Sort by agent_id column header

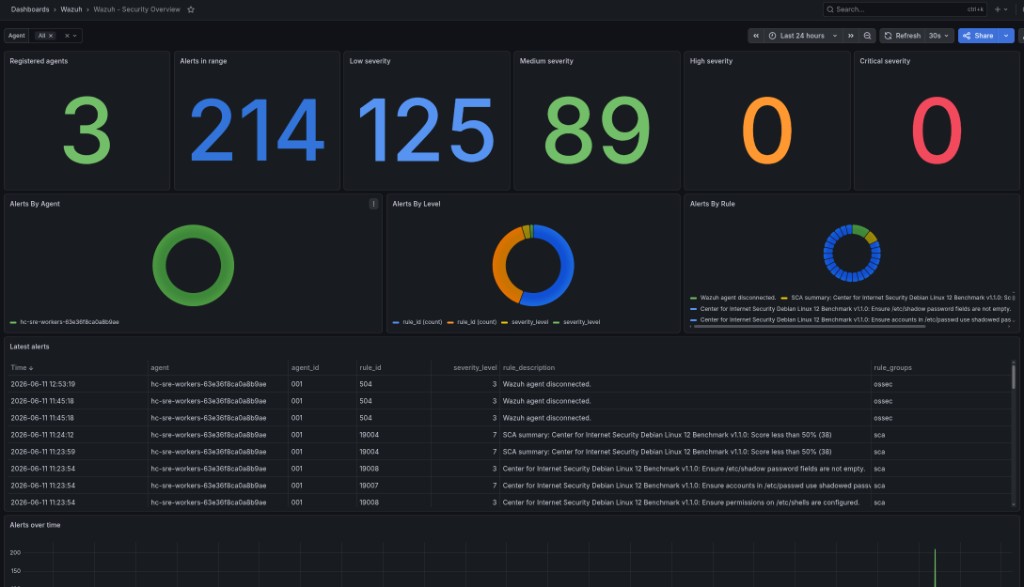pyautogui.click(x=305, y=368)
